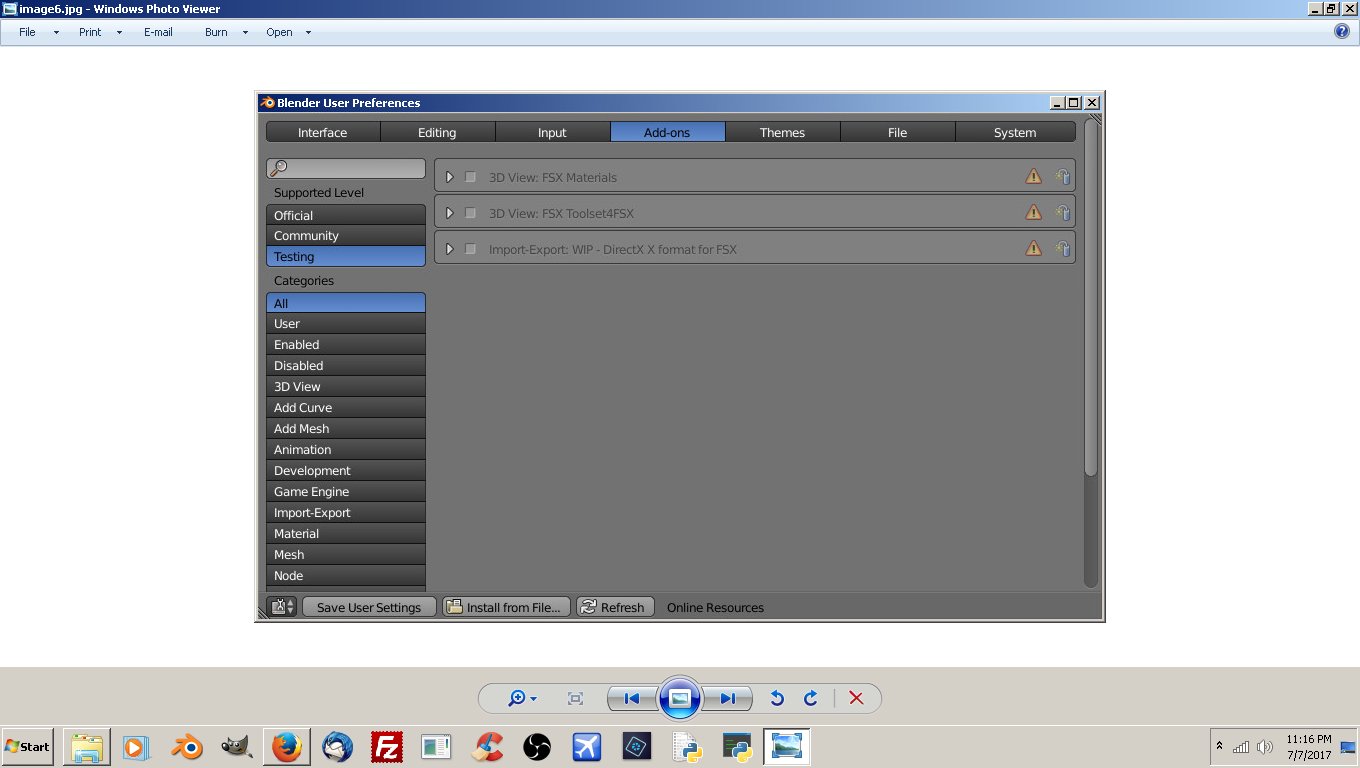
Task: Expand the DirectX X format add-on details
Action: pyautogui.click(x=449, y=249)
